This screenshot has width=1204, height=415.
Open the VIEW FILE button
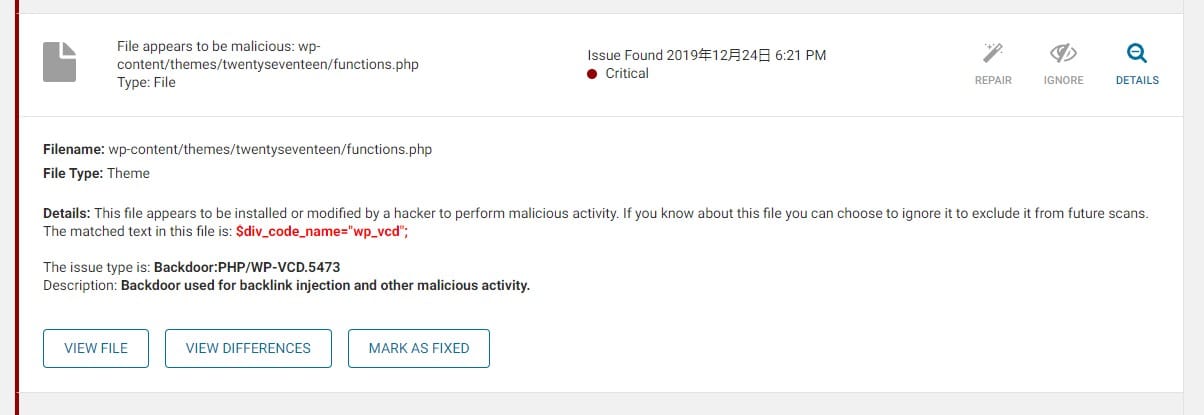[x=96, y=348]
